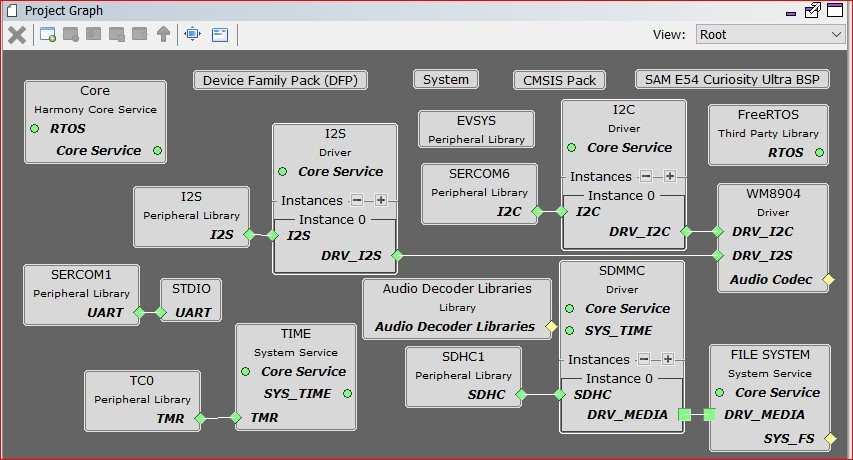Click the plus button on SDMMC Driver Instances
This screenshot has width=853, height=460.
tap(668, 359)
